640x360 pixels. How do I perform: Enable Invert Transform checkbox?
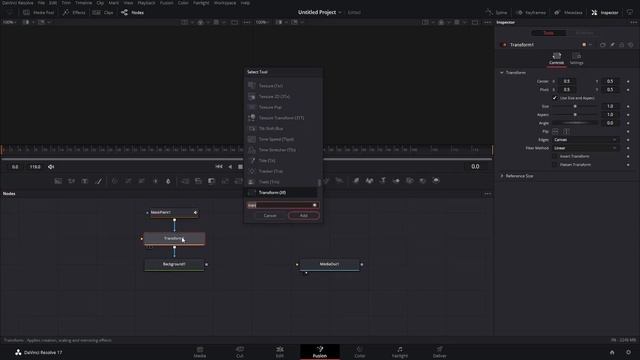[x=555, y=156]
